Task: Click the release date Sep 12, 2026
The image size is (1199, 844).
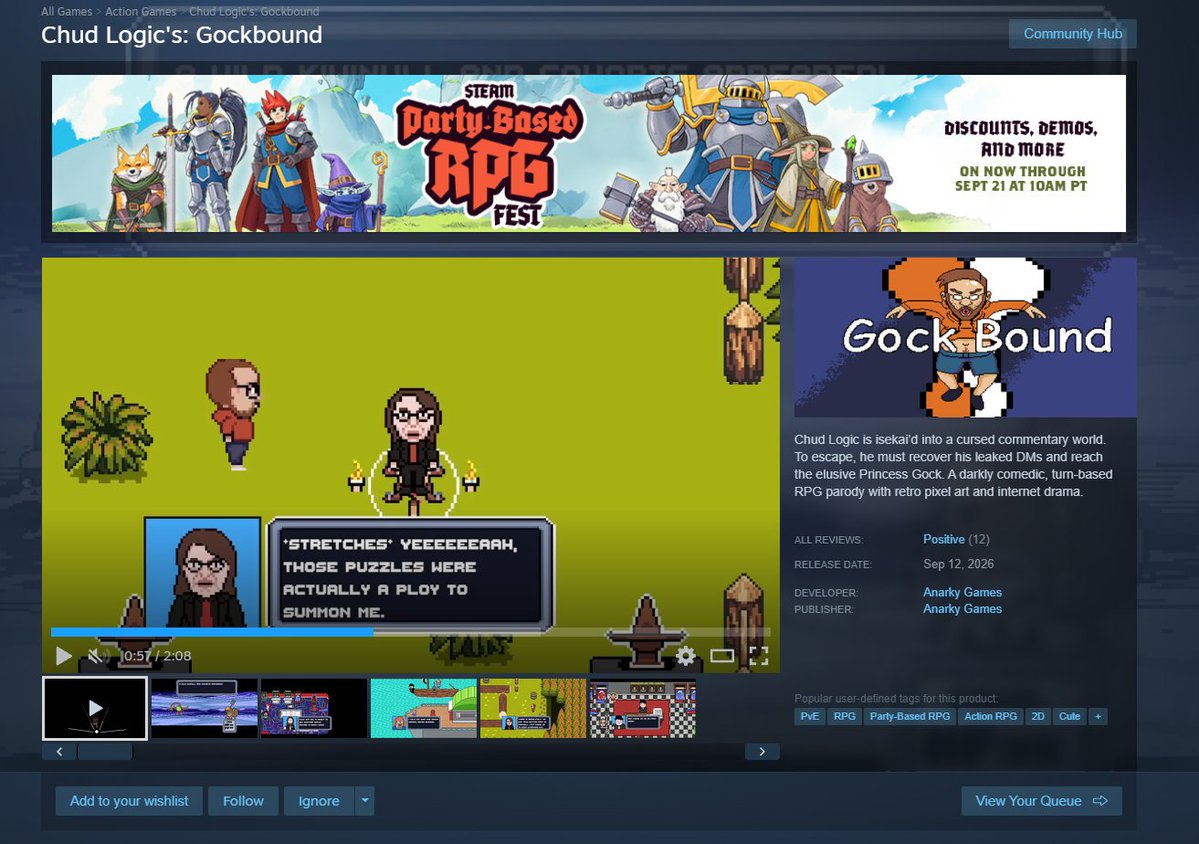Action: click(x=958, y=563)
